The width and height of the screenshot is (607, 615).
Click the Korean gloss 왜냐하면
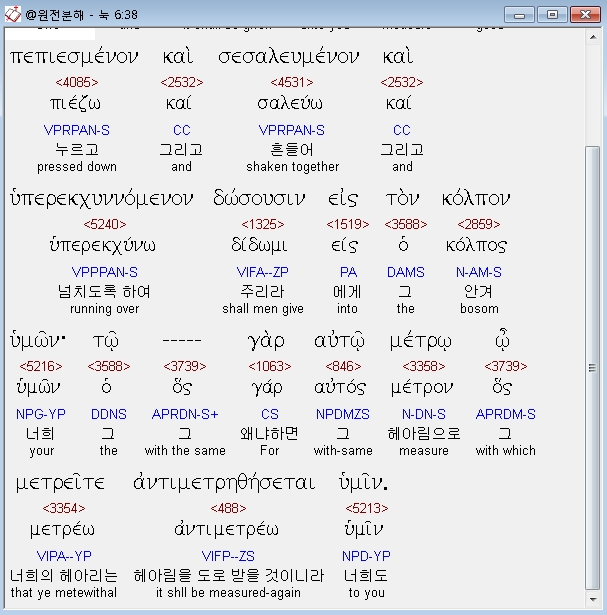(269, 433)
